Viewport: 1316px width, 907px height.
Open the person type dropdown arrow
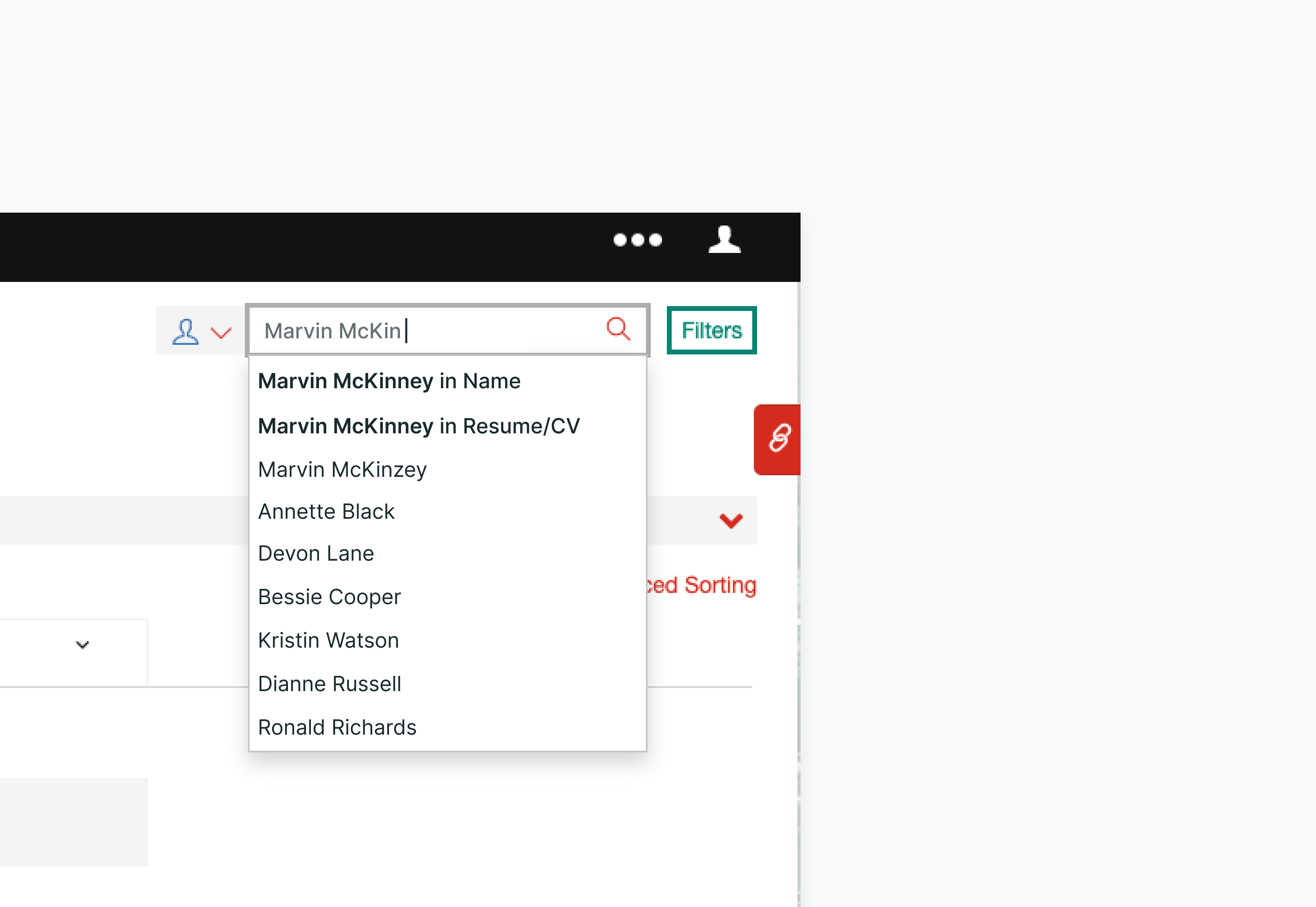(221, 332)
